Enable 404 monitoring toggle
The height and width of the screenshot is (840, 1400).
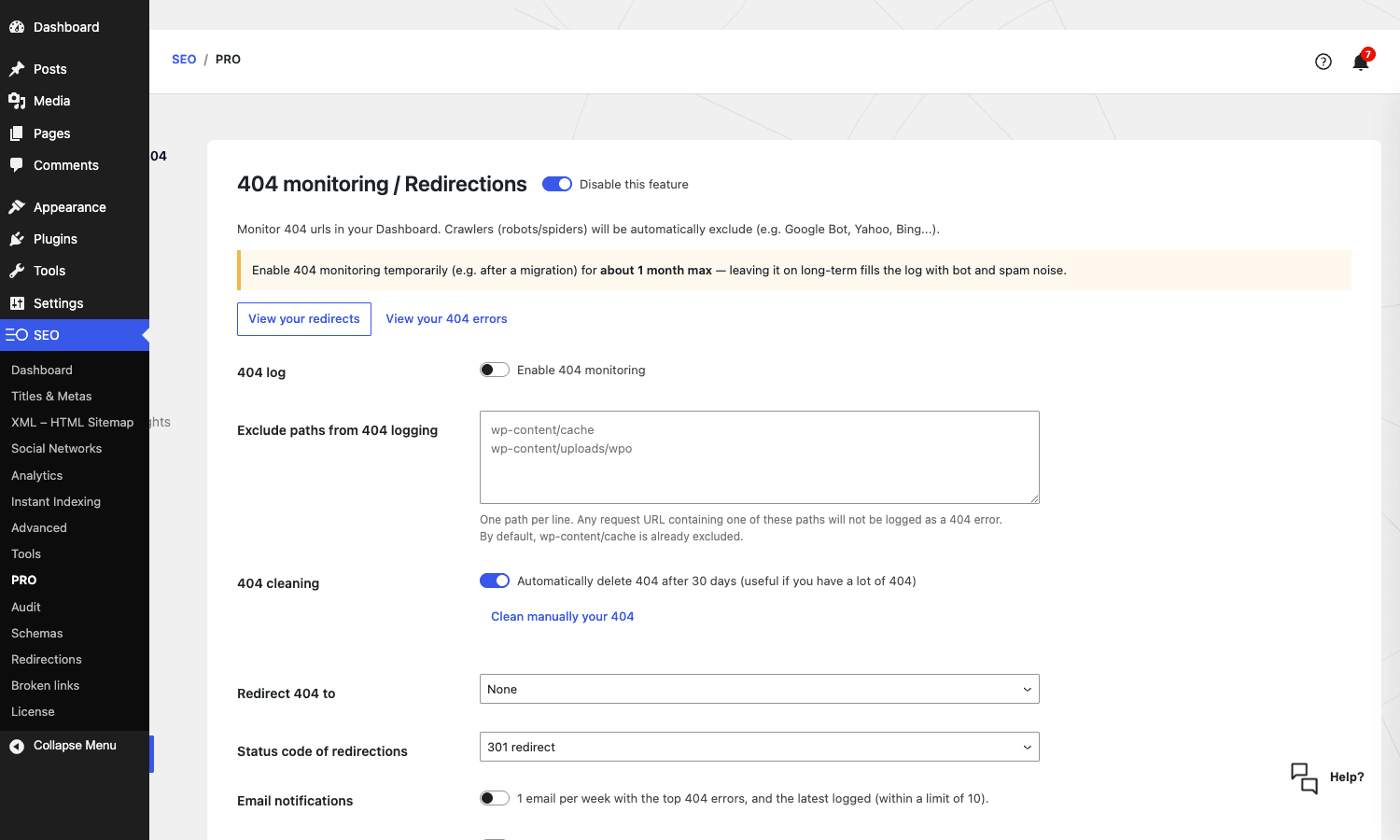(495, 370)
